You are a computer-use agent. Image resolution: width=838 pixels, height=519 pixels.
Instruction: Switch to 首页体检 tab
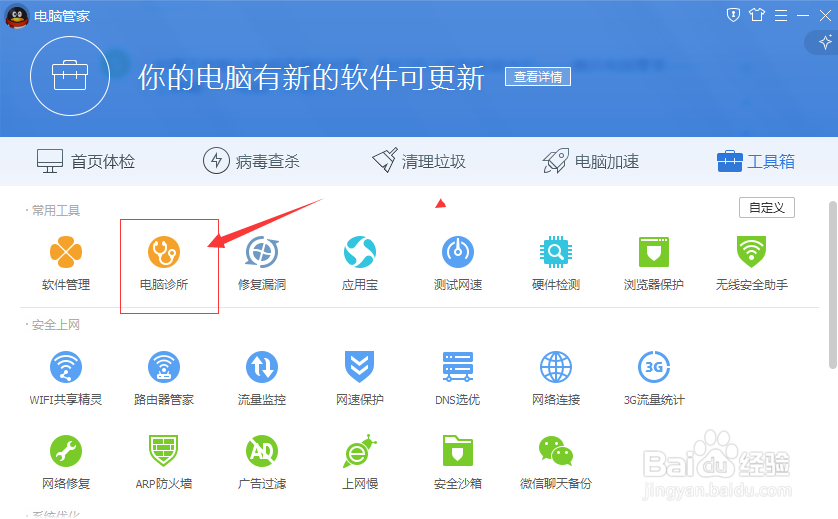[86, 161]
